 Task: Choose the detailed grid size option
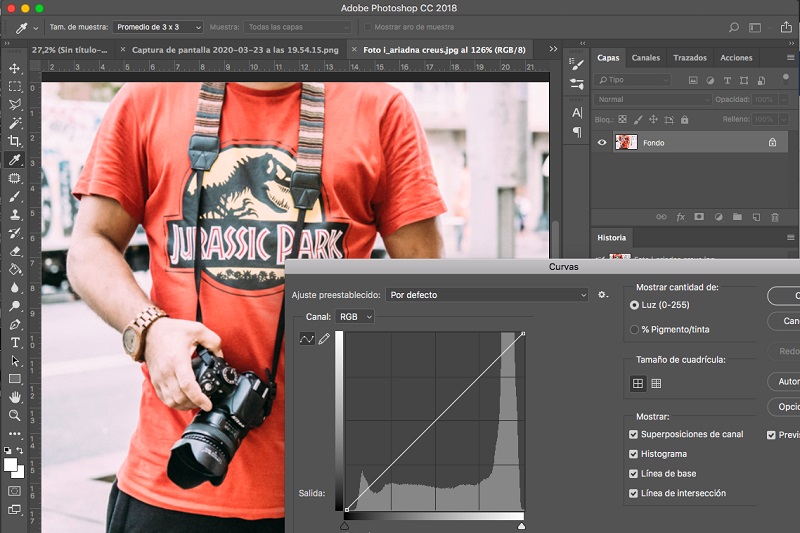click(x=656, y=384)
